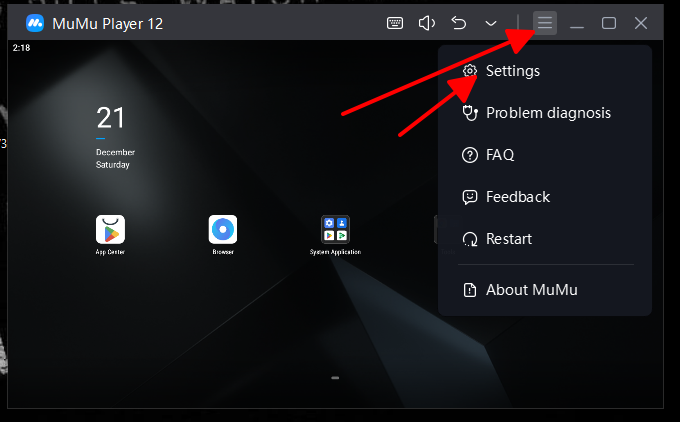Select Problem diagnosis menu entry

pos(545,113)
